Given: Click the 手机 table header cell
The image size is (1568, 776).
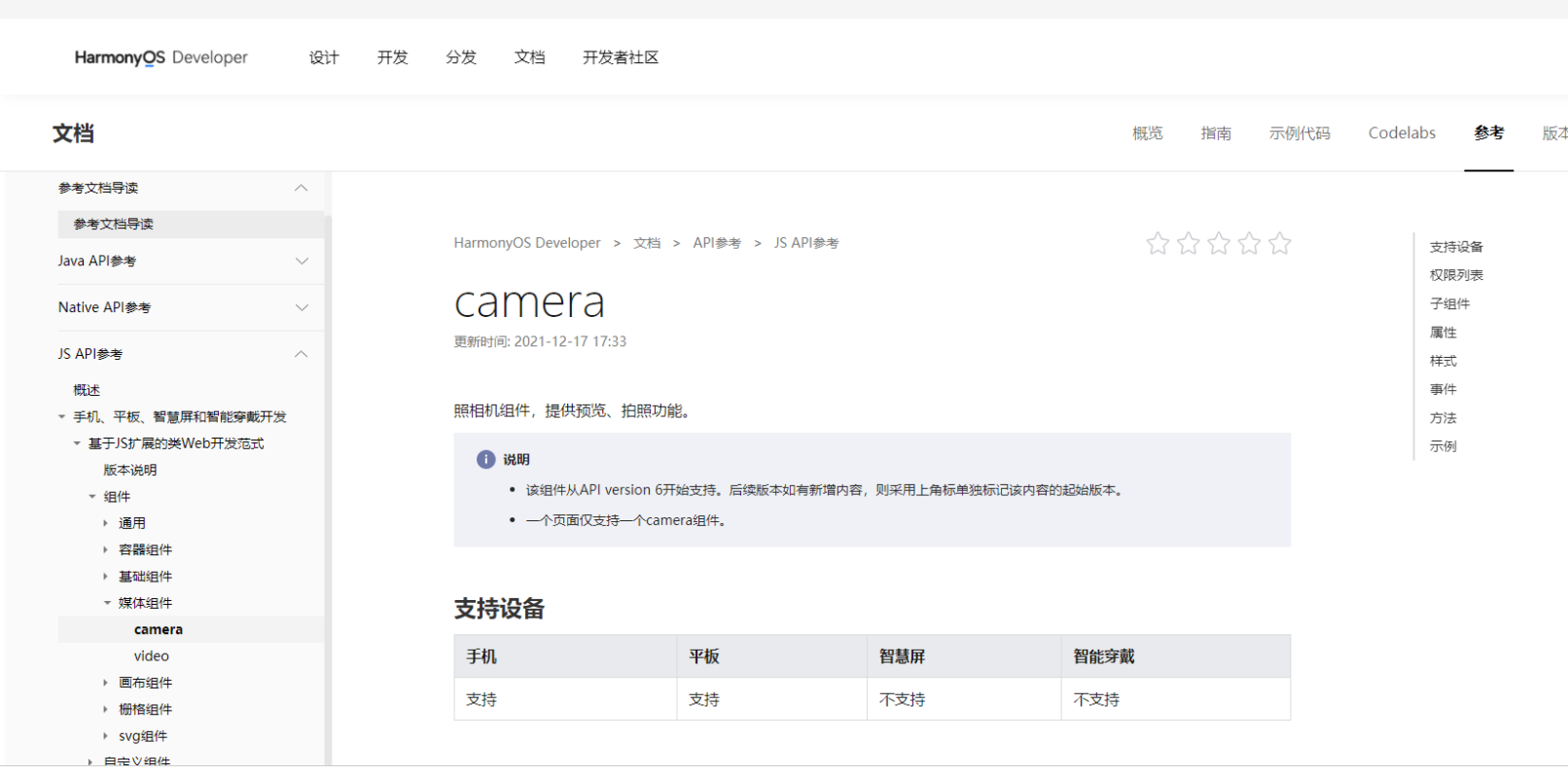Looking at the screenshot, I should coord(565,656).
